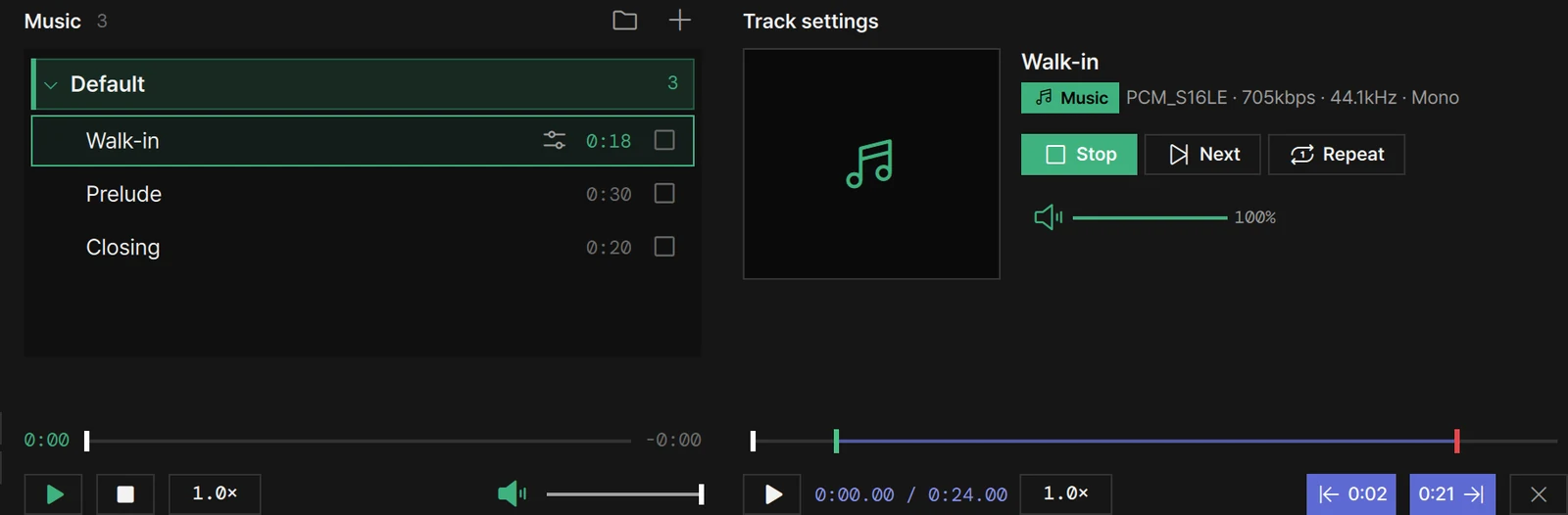The image size is (1568, 515).
Task: Set start point button 0:02
Action: coord(1353,494)
